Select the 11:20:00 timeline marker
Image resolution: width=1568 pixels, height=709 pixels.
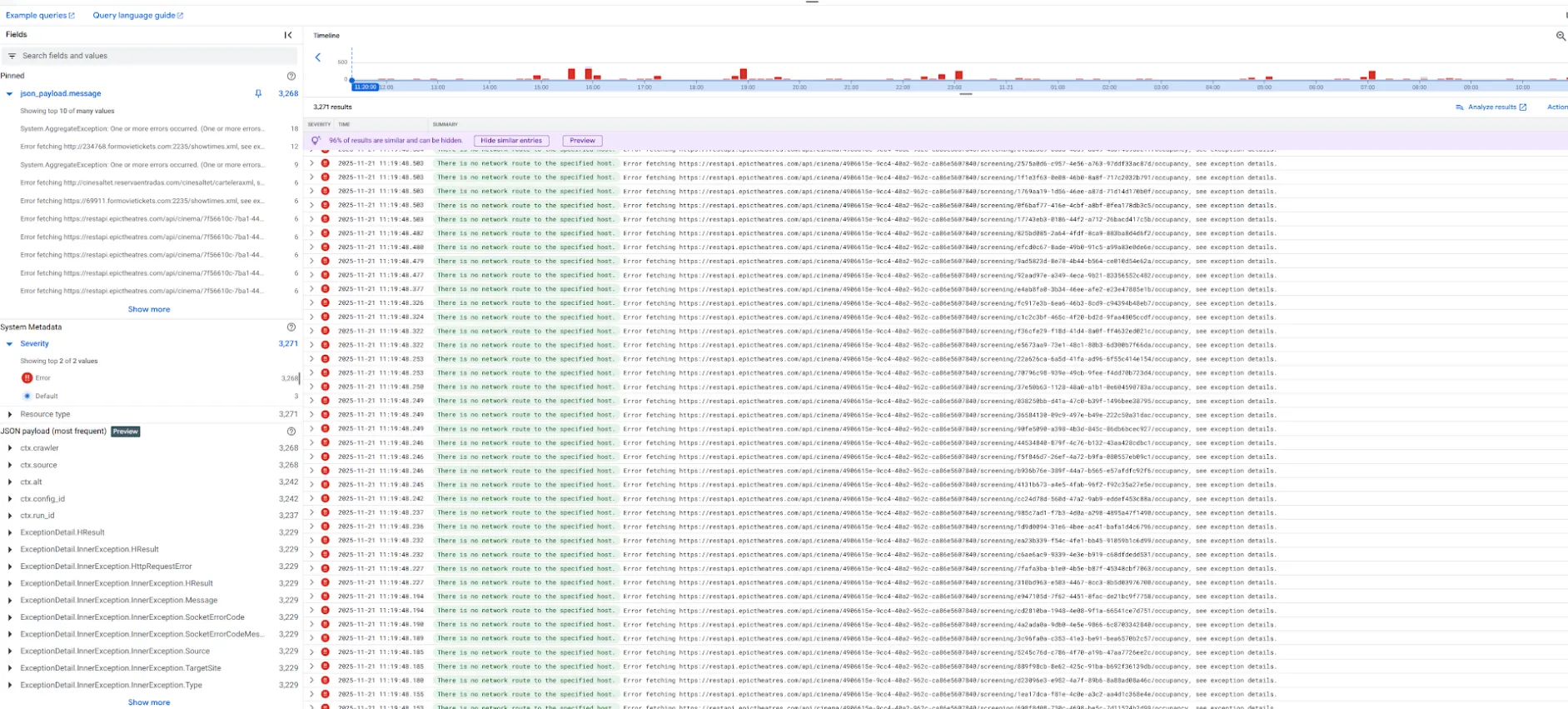point(365,87)
